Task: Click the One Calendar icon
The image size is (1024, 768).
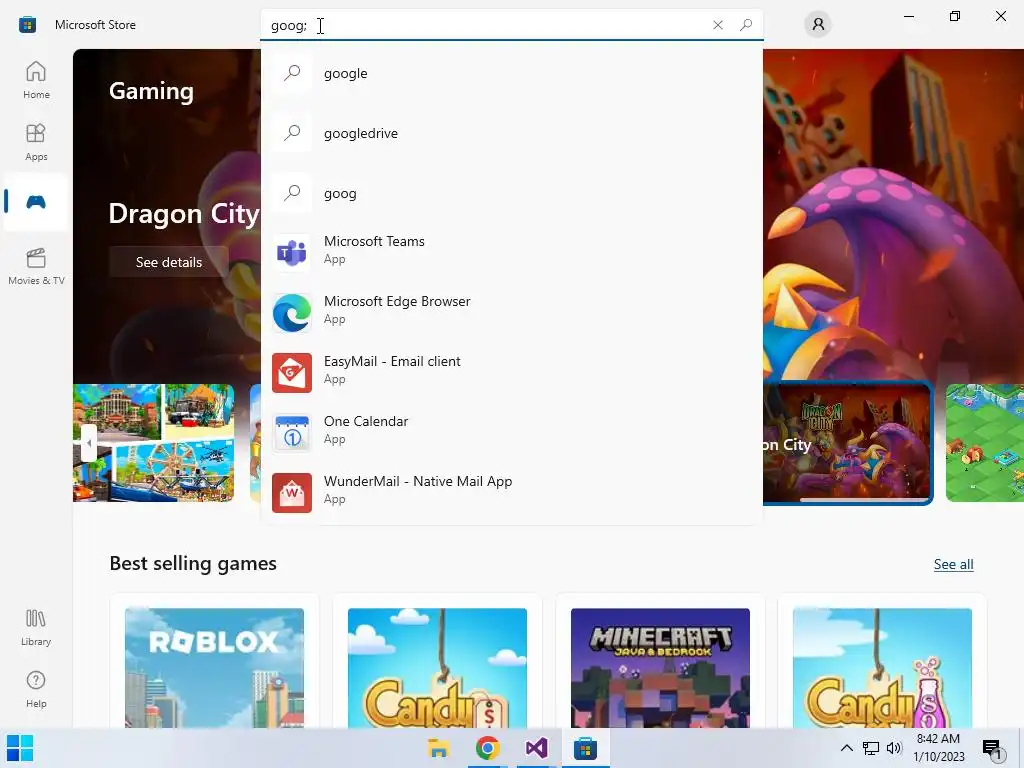Action: [x=292, y=432]
